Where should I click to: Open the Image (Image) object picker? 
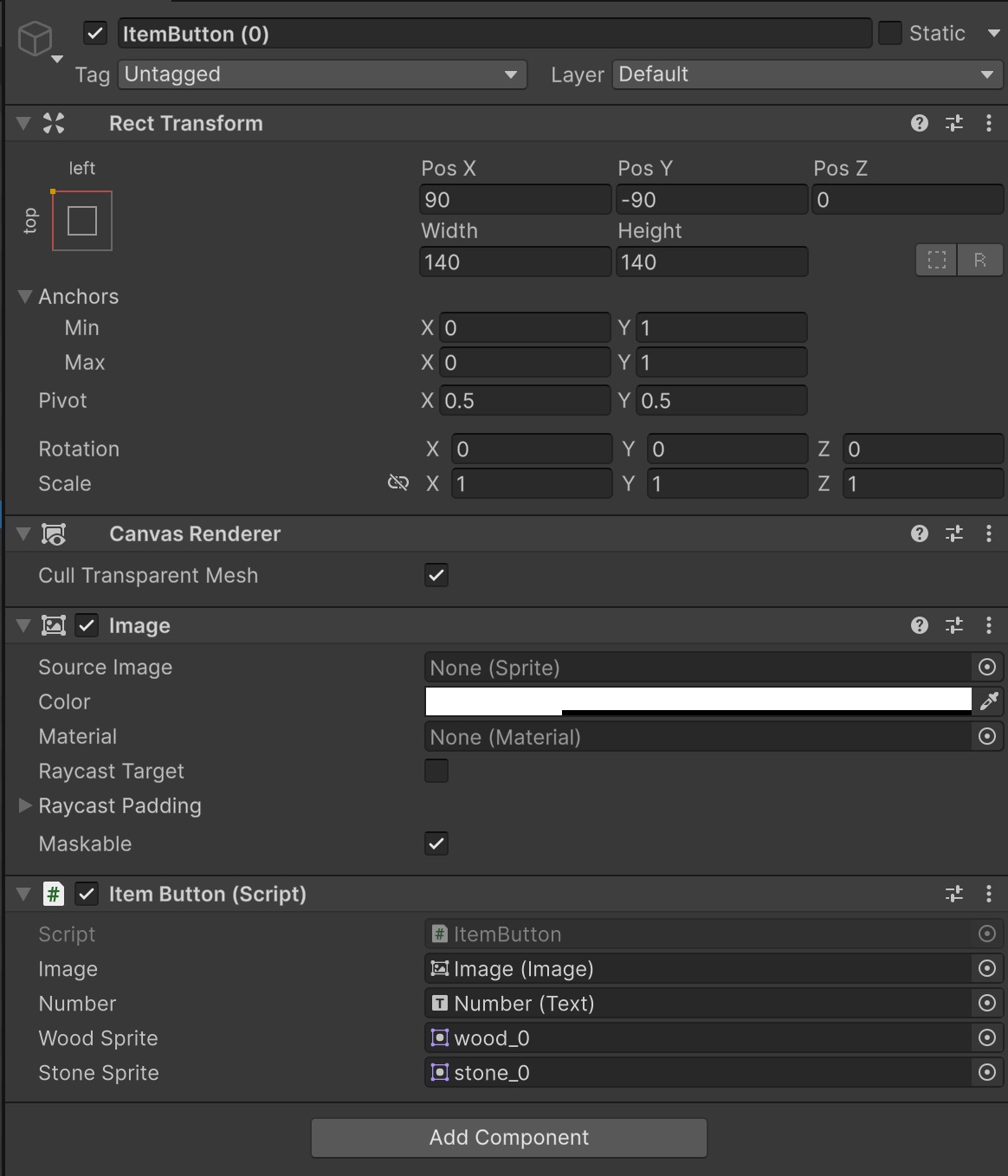click(987, 969)
